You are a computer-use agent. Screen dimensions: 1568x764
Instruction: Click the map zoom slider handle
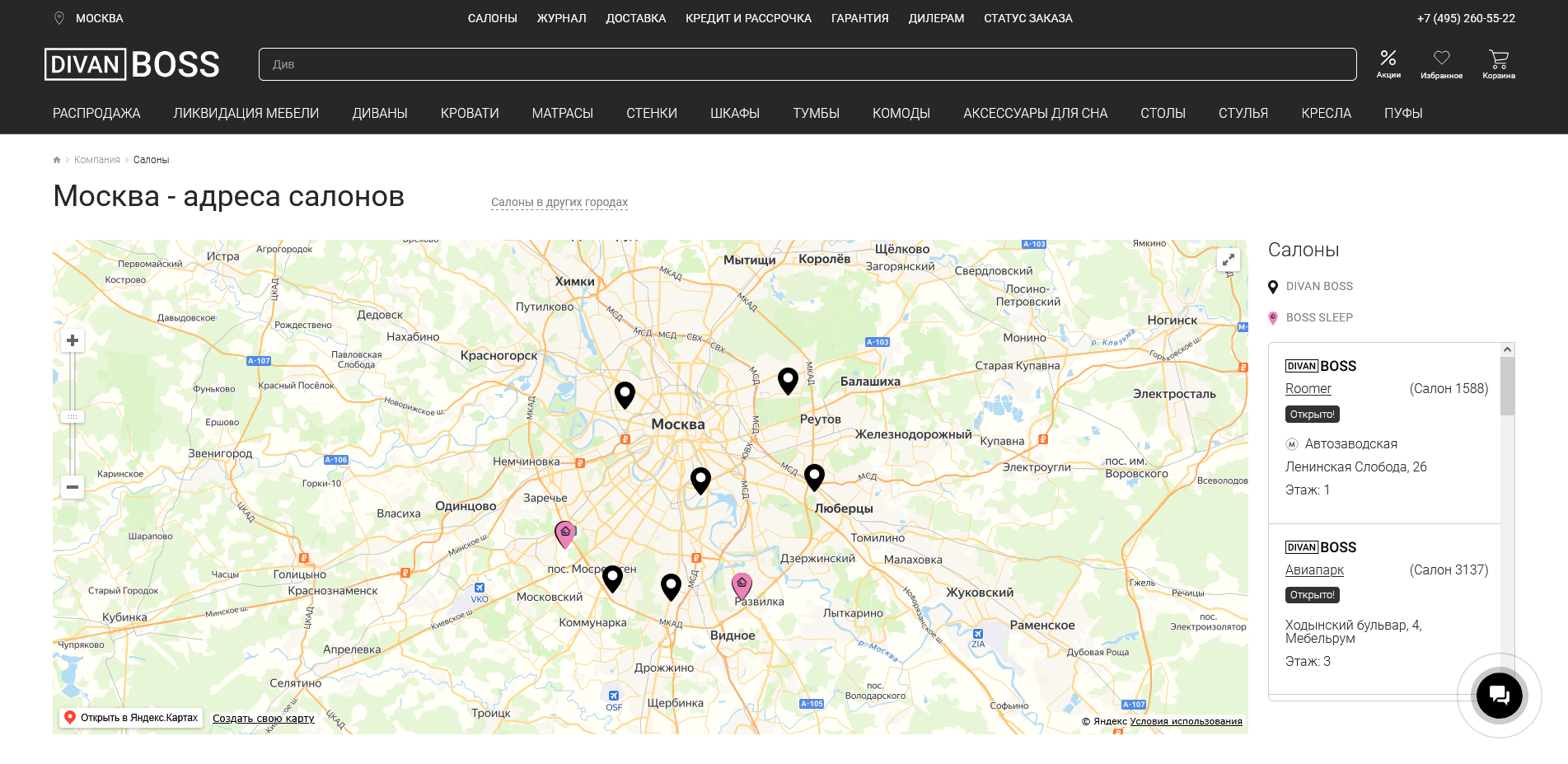click(x=73, y=417)
